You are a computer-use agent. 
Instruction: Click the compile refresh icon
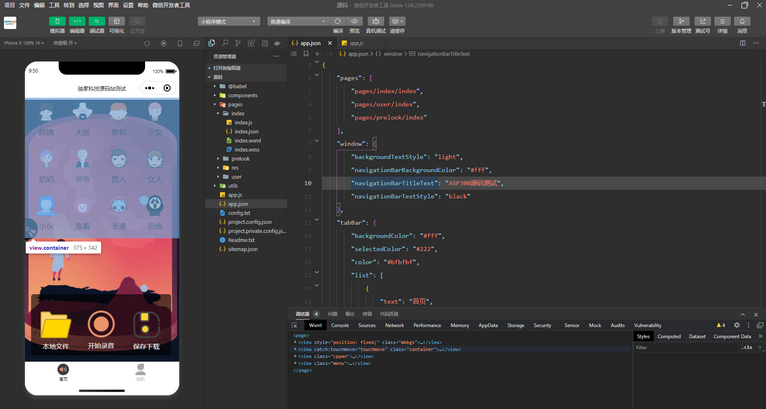coord(338,21)
